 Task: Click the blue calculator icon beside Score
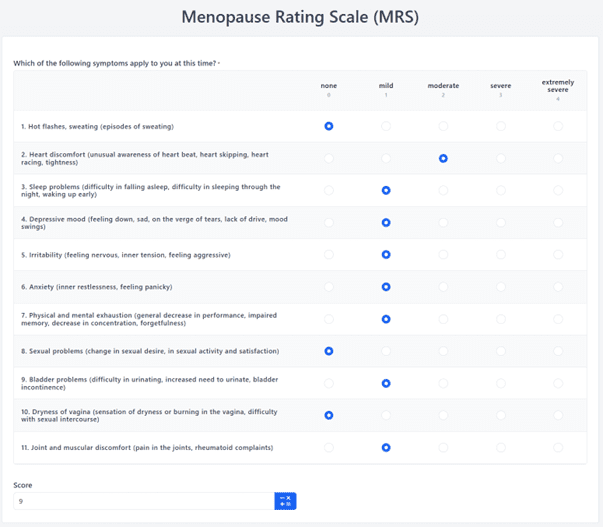[285, 501]
